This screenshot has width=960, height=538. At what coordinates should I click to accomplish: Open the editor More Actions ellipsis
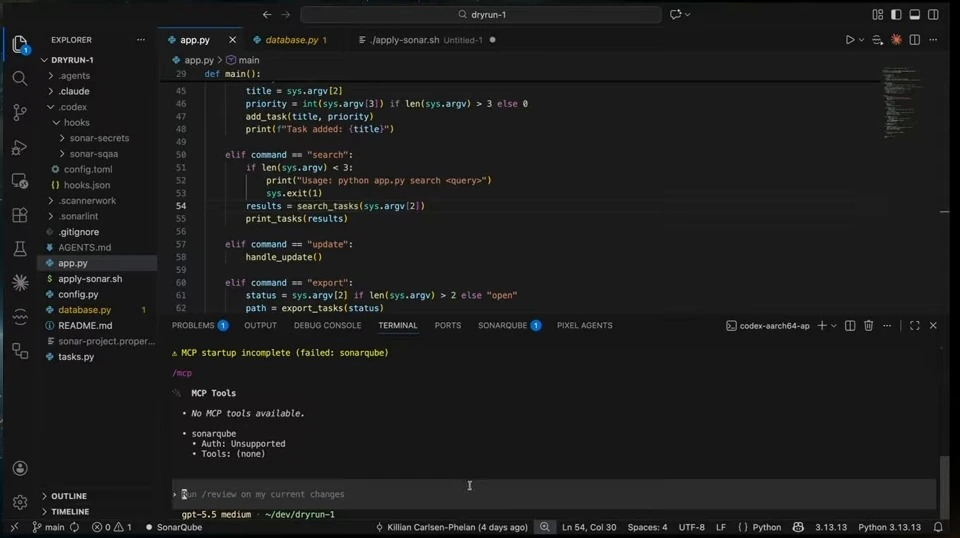(x=933, y=40)
